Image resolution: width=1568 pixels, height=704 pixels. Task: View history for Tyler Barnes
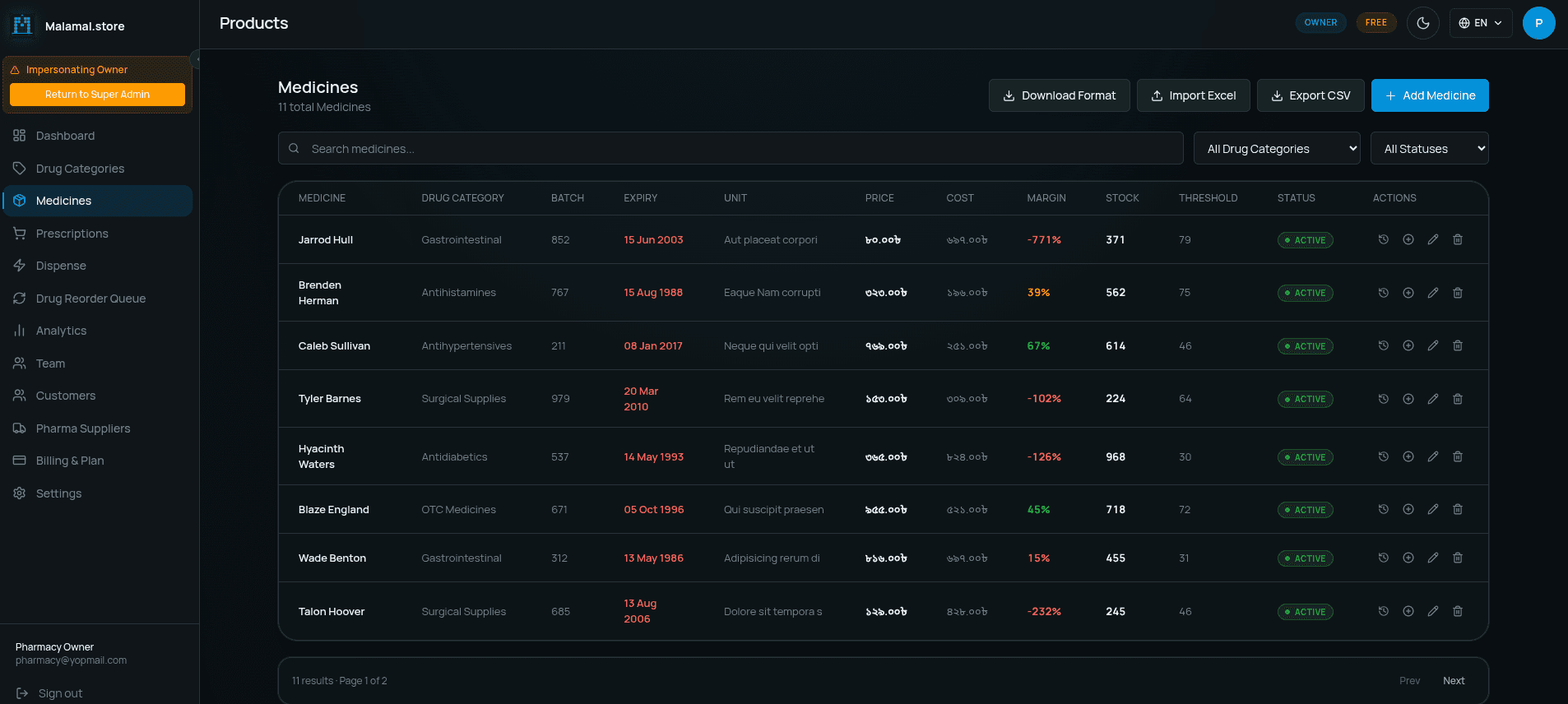pyautogui.click(x=1383, y=399)
